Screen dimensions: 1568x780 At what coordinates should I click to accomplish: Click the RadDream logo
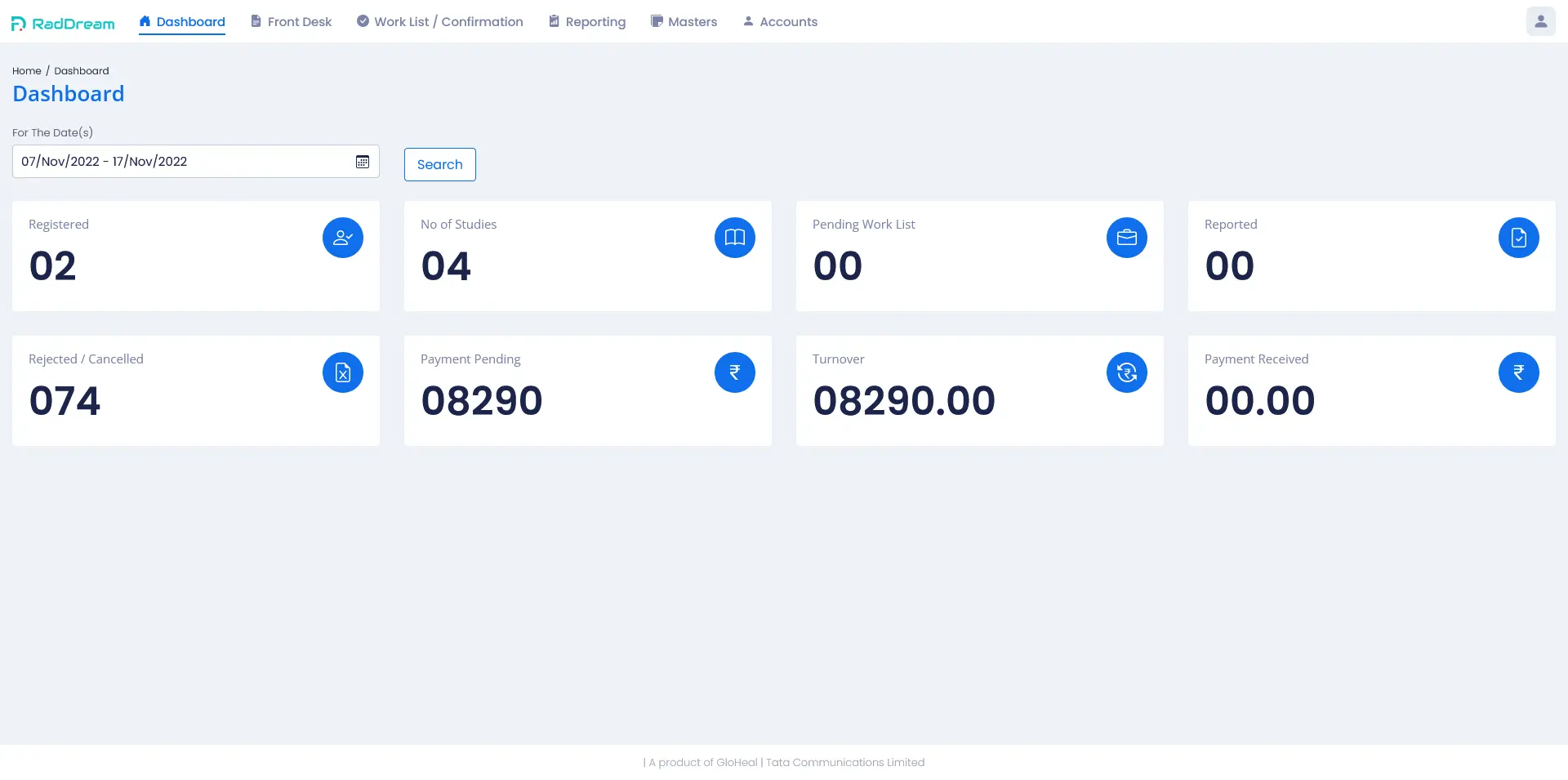point(63,23)
